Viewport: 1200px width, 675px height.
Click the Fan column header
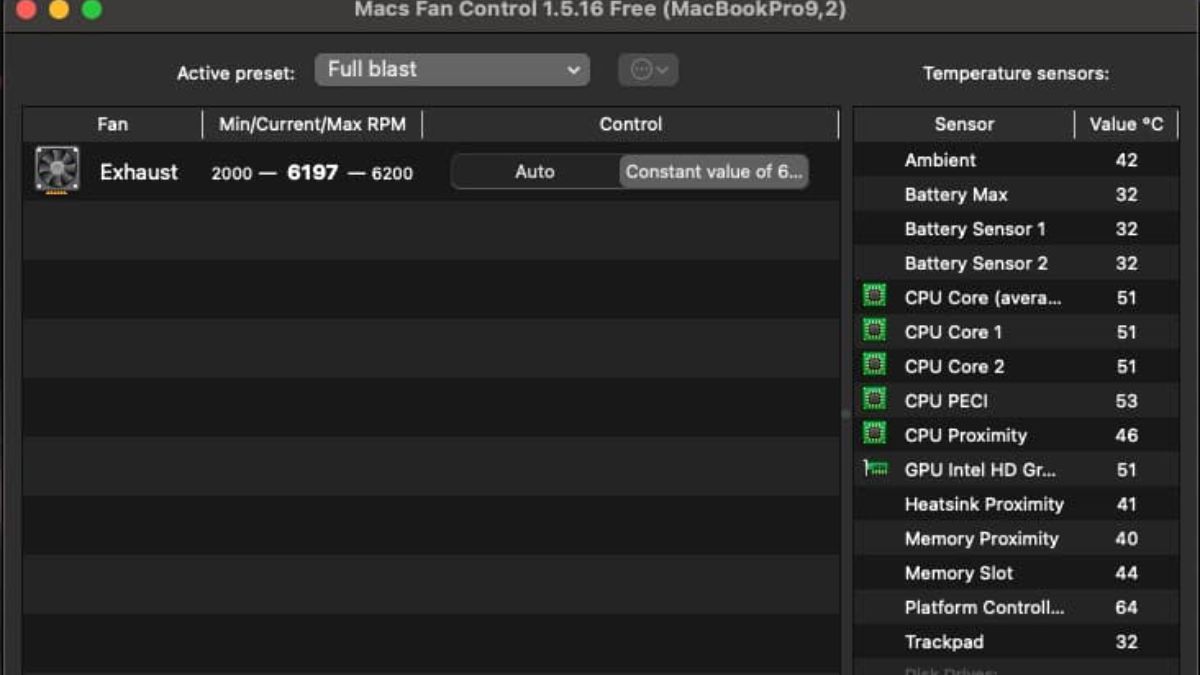[112, 125]
